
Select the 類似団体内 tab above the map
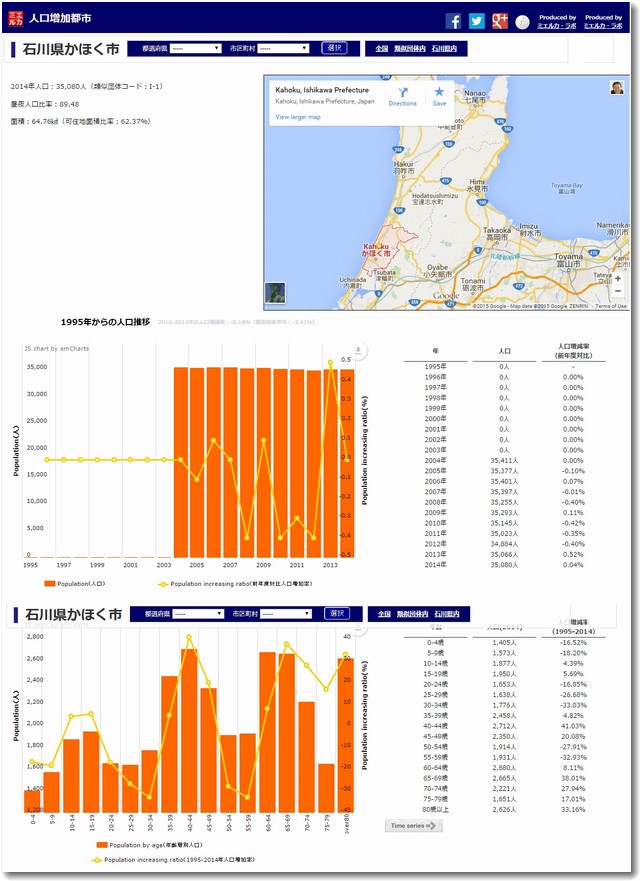point(410,48)
